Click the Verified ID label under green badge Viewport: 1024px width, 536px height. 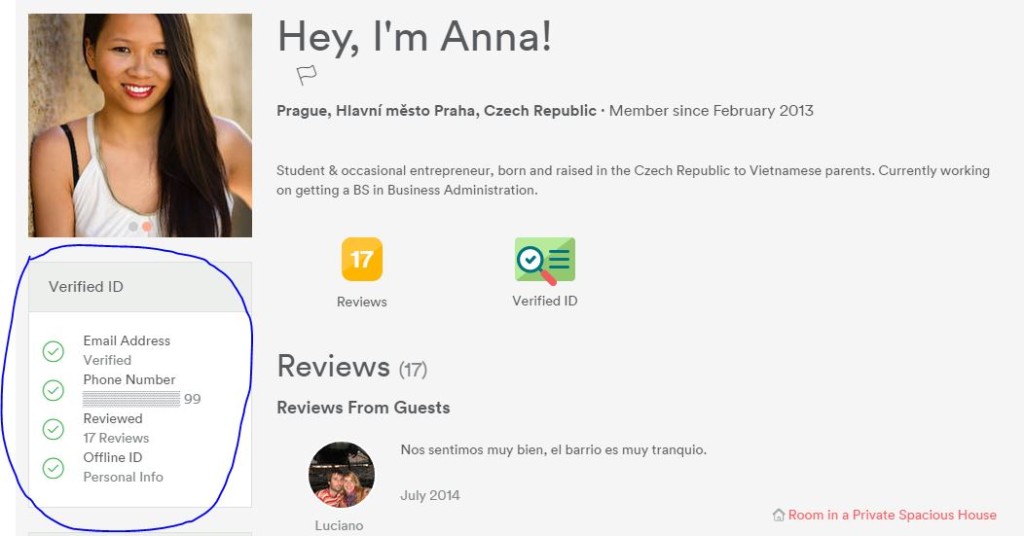pyautogui.click(x=545, y=301)
